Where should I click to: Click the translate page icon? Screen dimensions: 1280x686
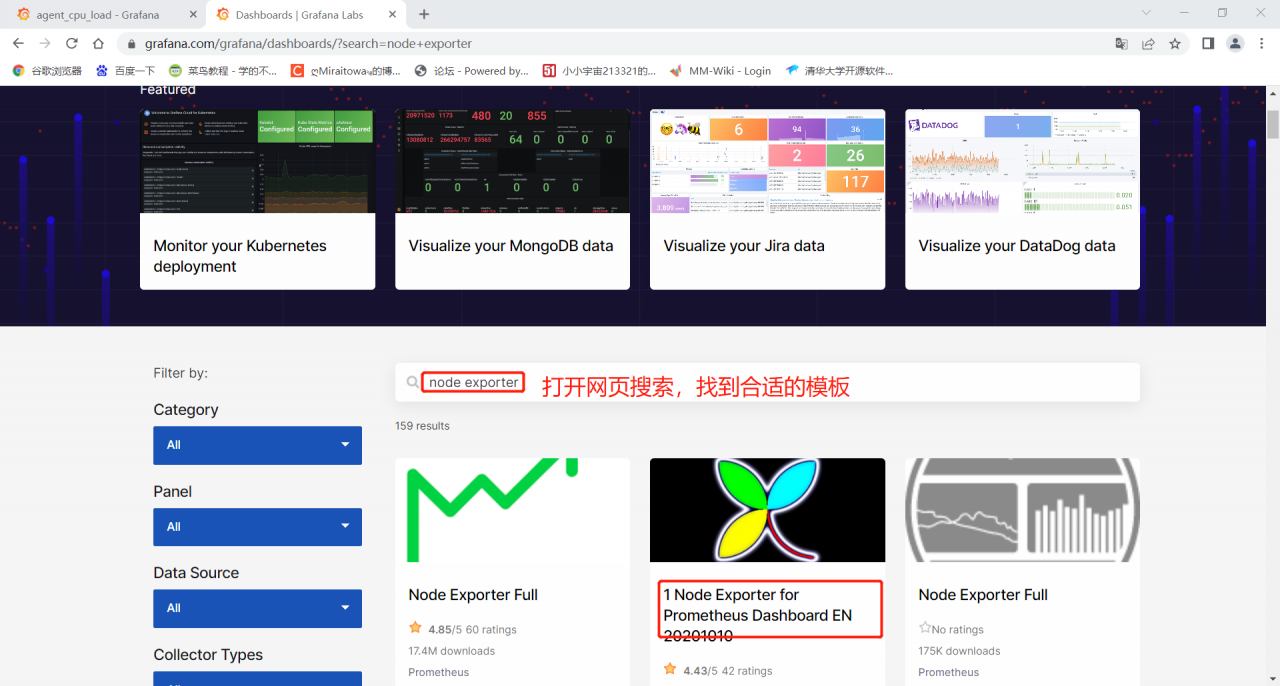pyautogui.click(x=1122, y=44)
